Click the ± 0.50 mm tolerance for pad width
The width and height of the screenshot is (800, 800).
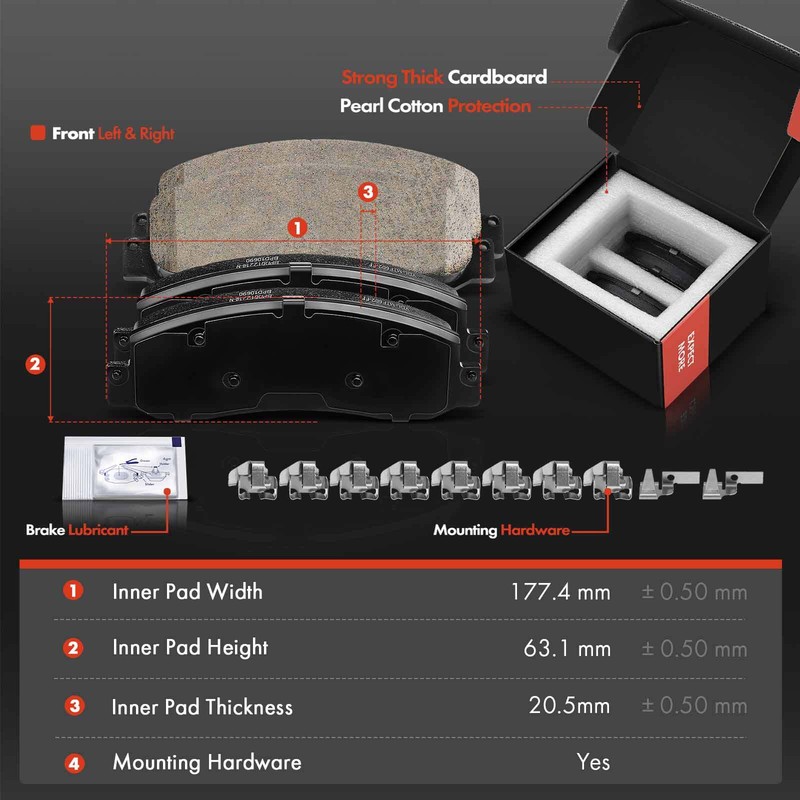point(694,592)
